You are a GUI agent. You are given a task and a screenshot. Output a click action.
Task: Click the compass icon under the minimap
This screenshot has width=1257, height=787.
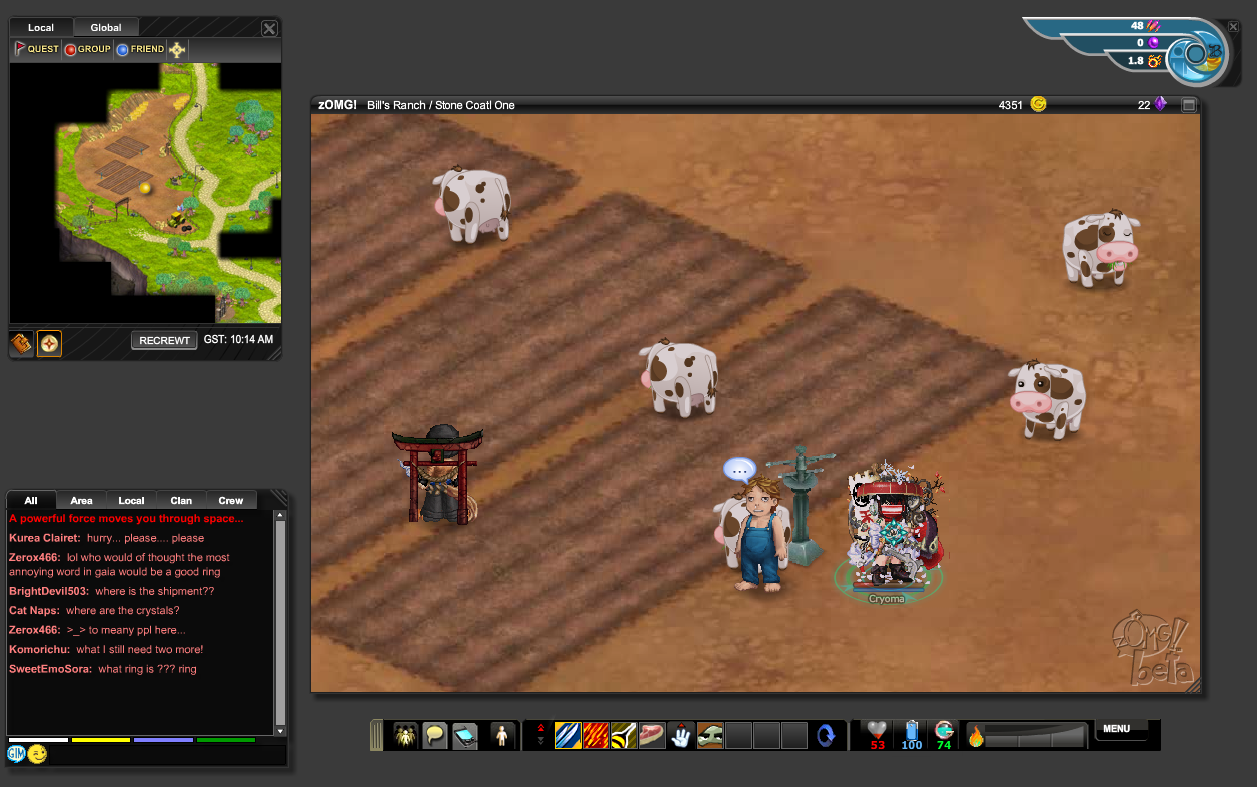coord(49,344)
